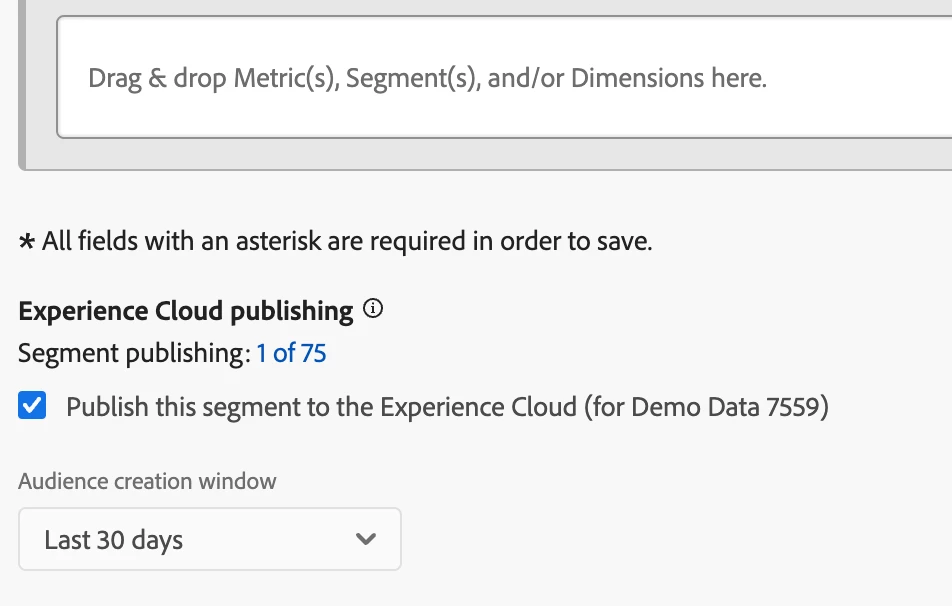Click the info icon beside Experience Cloud publishing

tap(373, 309)
